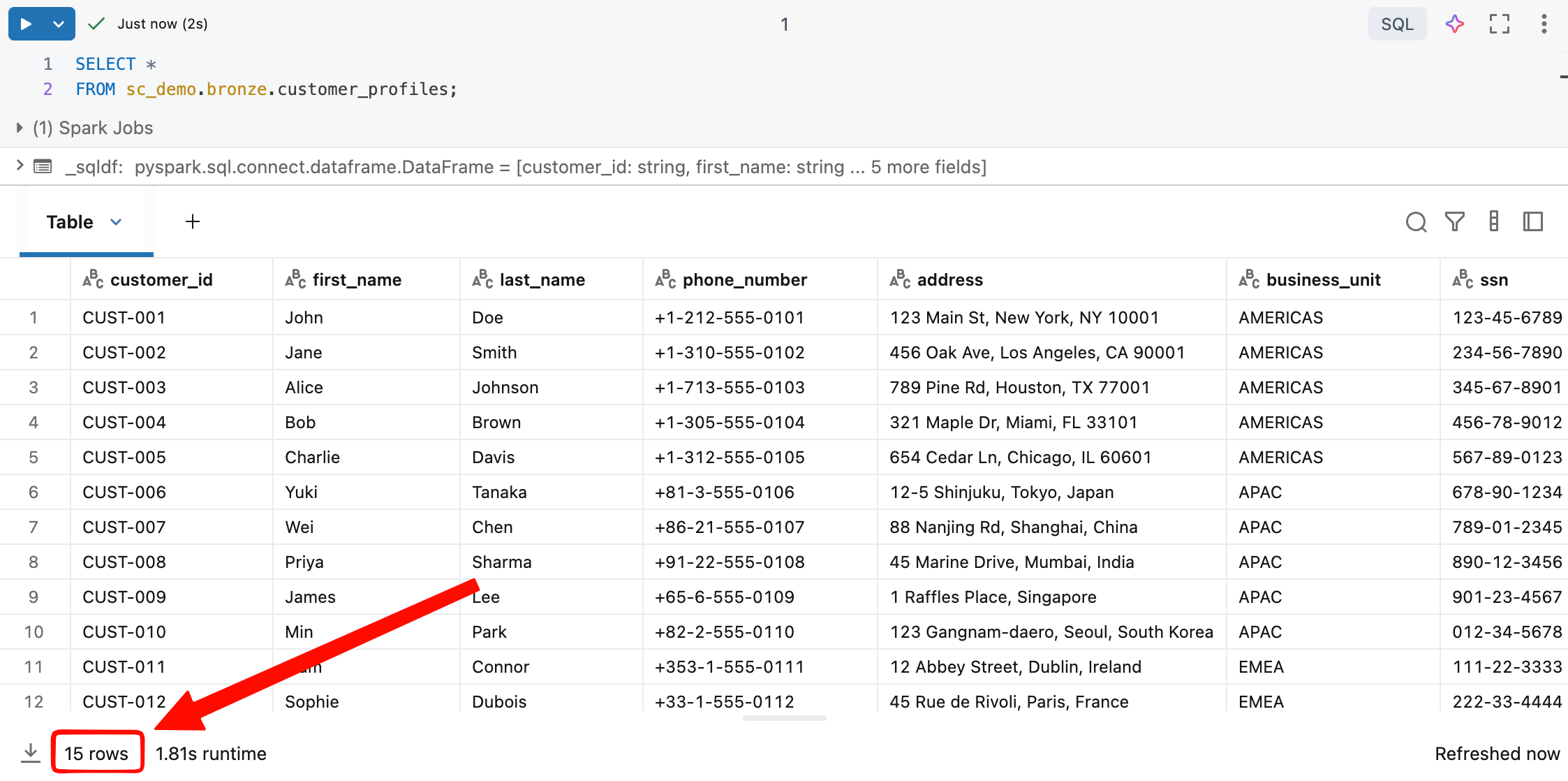
Task: Expand the cell to fullscreen
Action: click(x=1499, y=23)
